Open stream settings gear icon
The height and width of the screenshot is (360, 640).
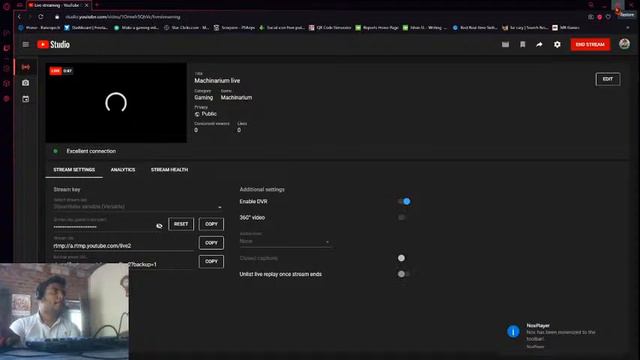[557, 44]
